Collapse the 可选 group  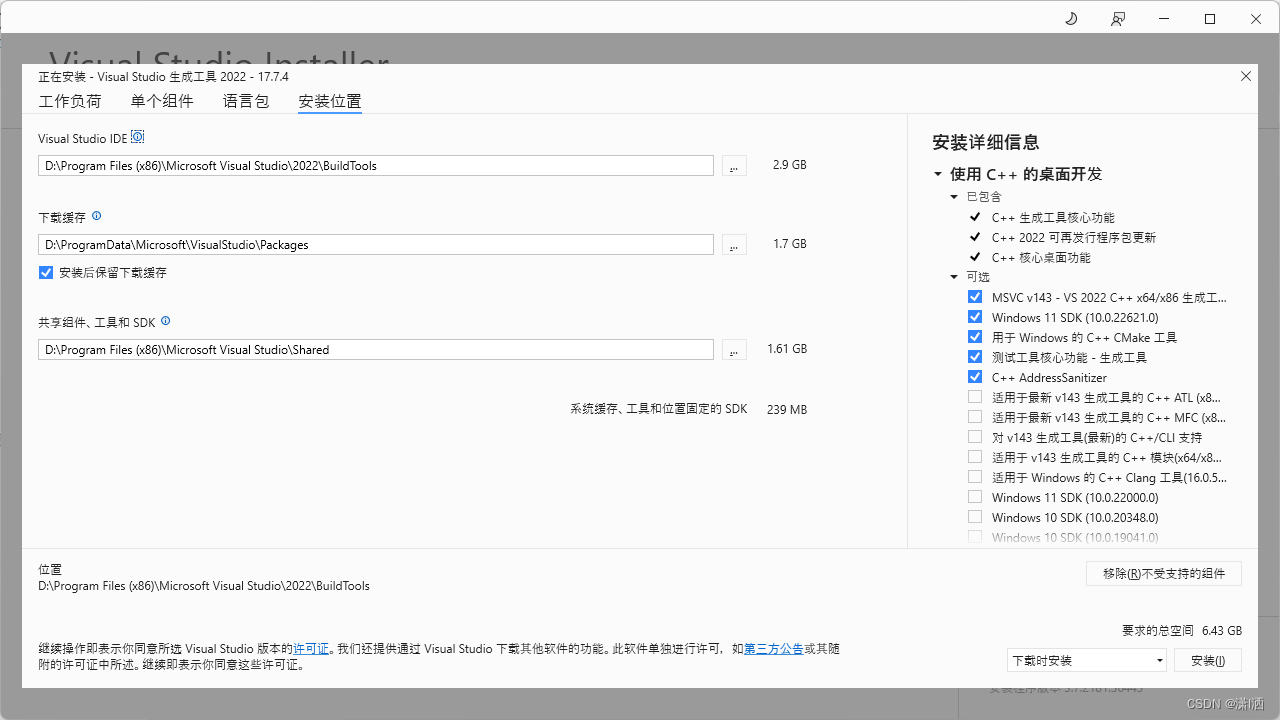pos(954,277)
